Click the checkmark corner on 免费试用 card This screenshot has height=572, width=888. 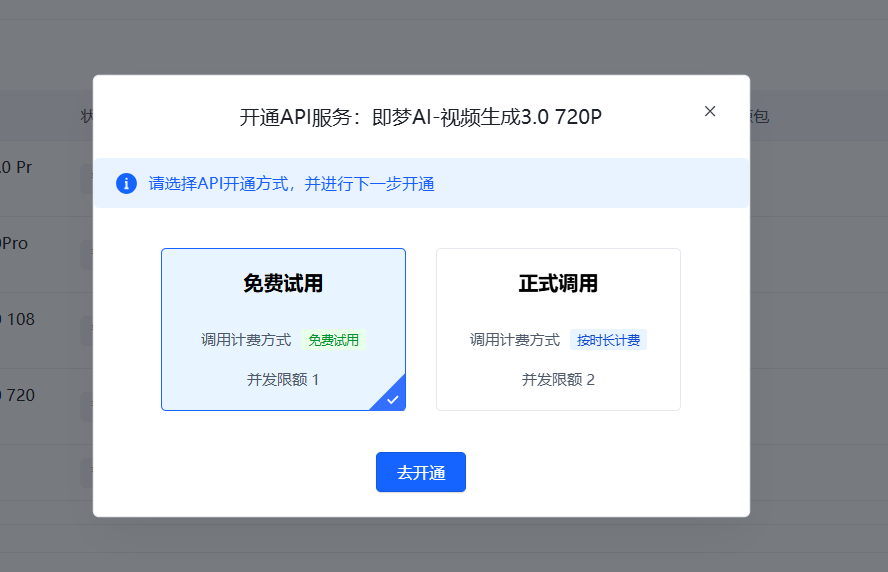click(x=392, y=398)
